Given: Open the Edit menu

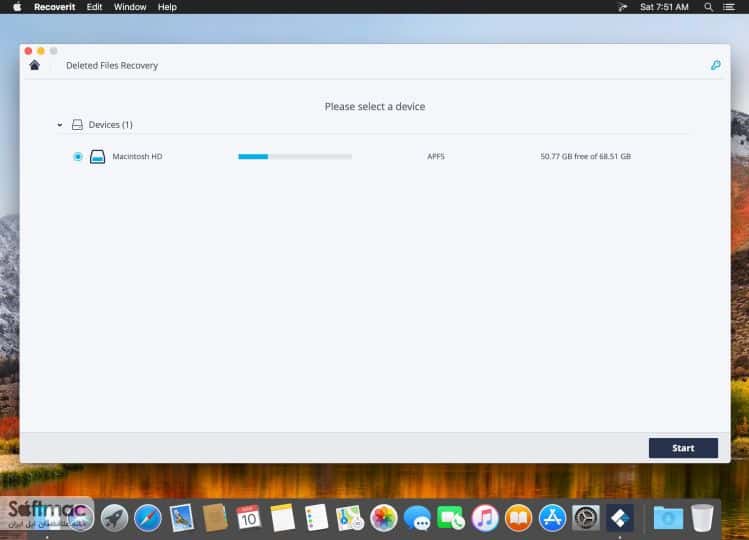Looking at the screenshot, I should click(x=94, y=7).
